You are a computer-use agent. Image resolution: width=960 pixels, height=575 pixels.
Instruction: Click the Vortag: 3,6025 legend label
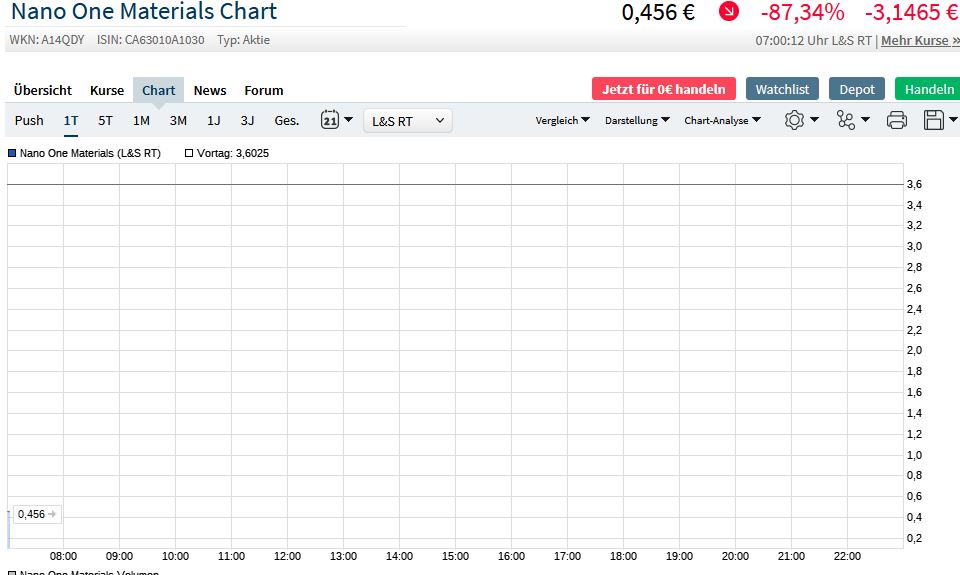(x=233, y=153)
